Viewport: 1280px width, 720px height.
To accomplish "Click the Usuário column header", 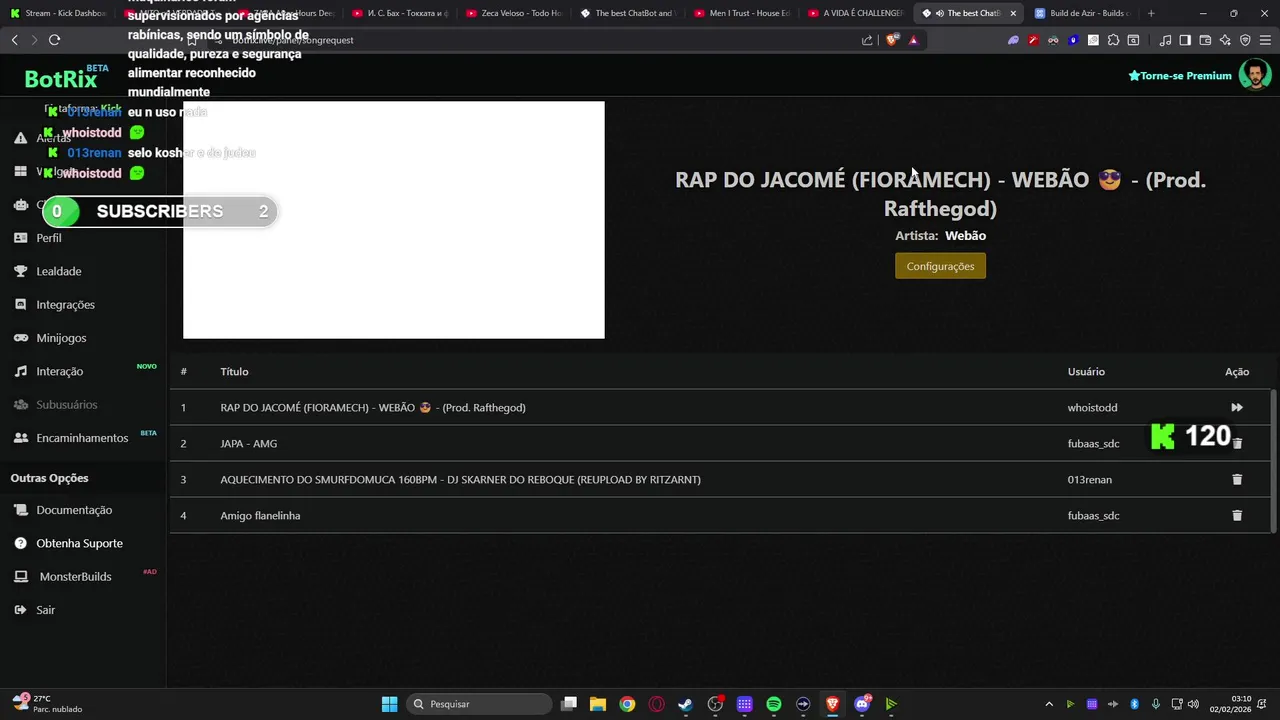I will click(1086, 371).
